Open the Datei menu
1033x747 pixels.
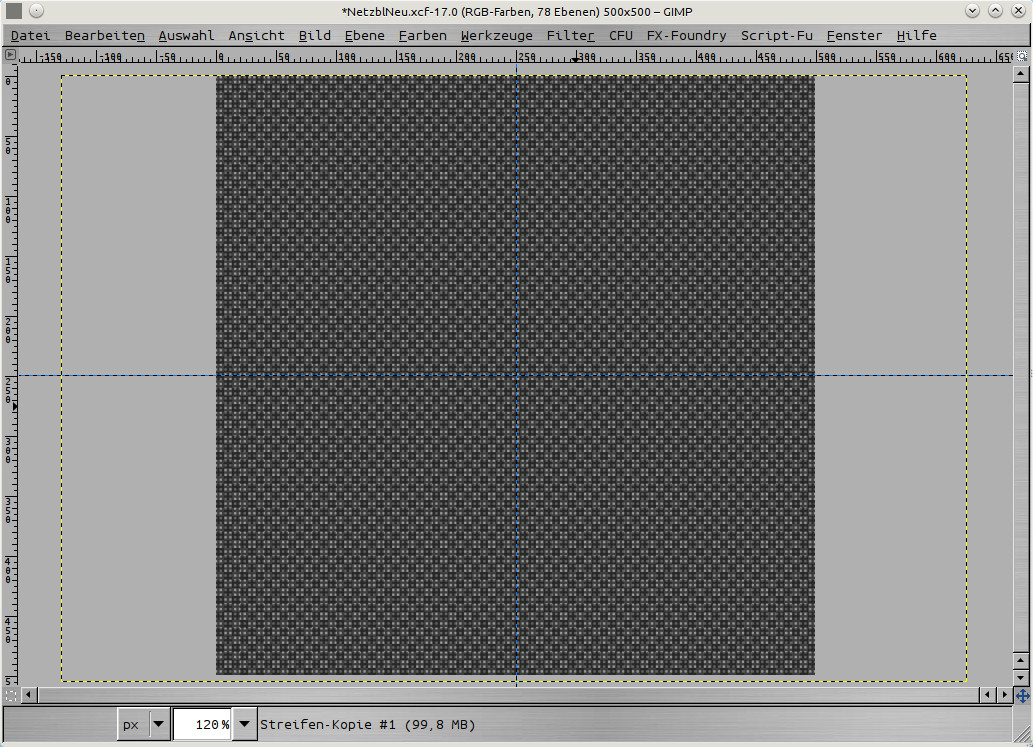pos(30,35)
